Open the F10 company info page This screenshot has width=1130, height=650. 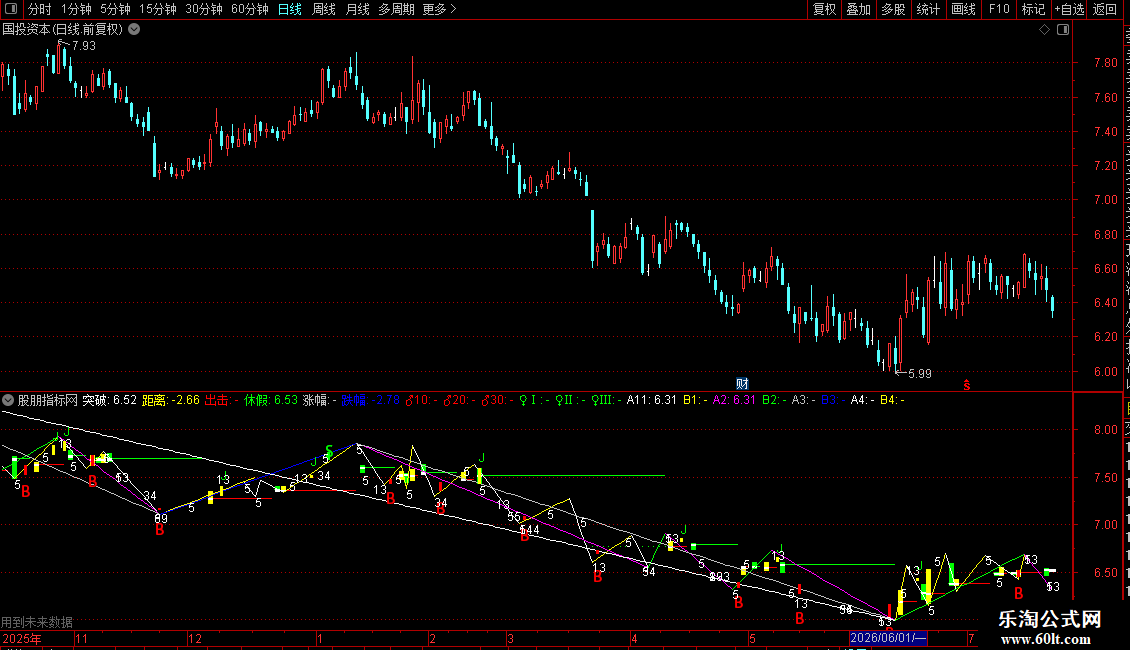999,9
